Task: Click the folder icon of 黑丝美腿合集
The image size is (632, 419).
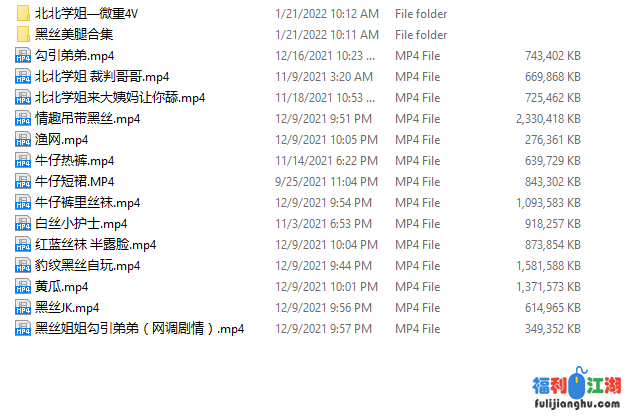Action: [x=23, y=34]
